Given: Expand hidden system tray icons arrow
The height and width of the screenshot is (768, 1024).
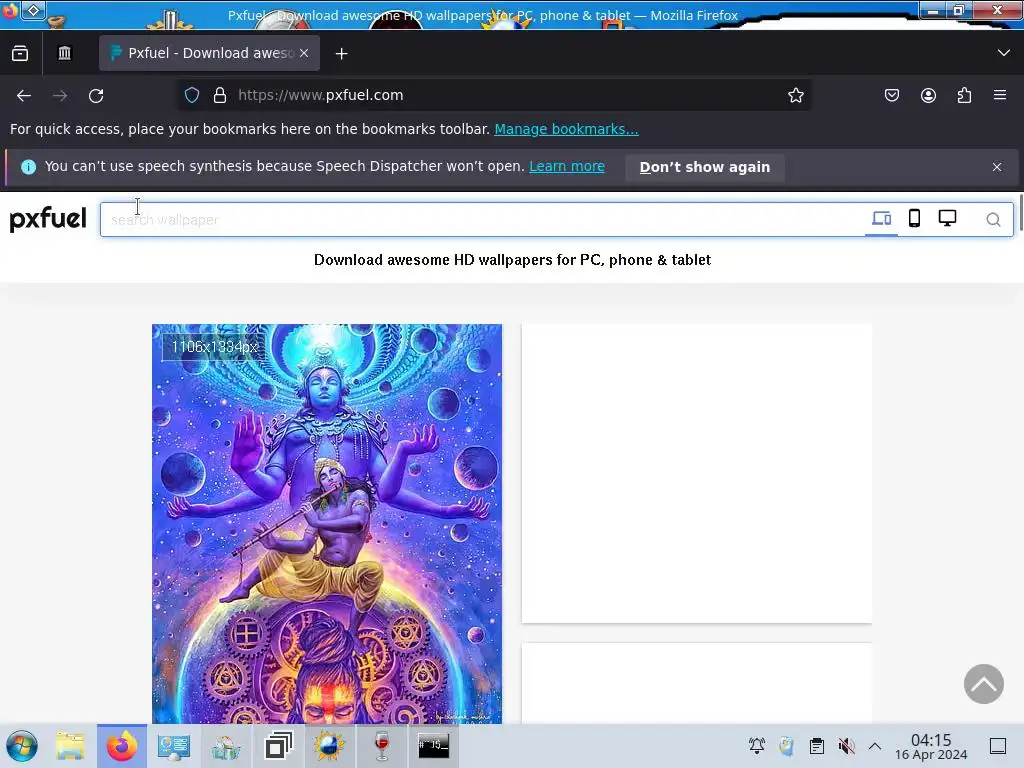Looking at the screenshot, I should coord(875,746).
